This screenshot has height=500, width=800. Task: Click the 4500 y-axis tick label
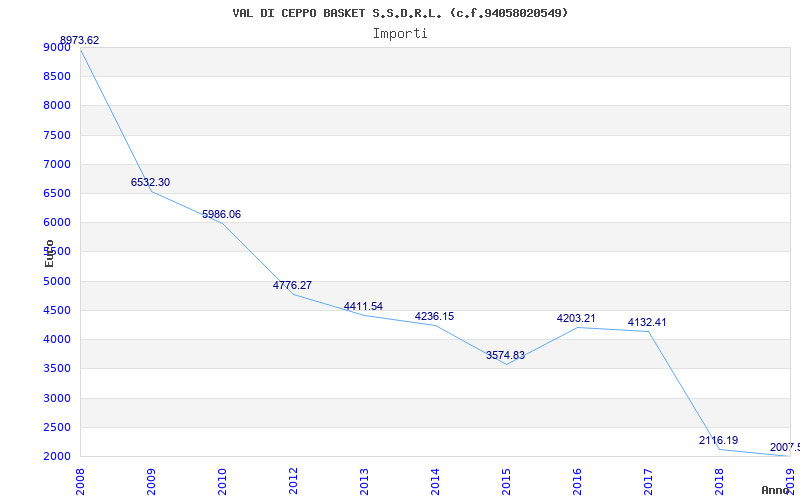point(57,310)
